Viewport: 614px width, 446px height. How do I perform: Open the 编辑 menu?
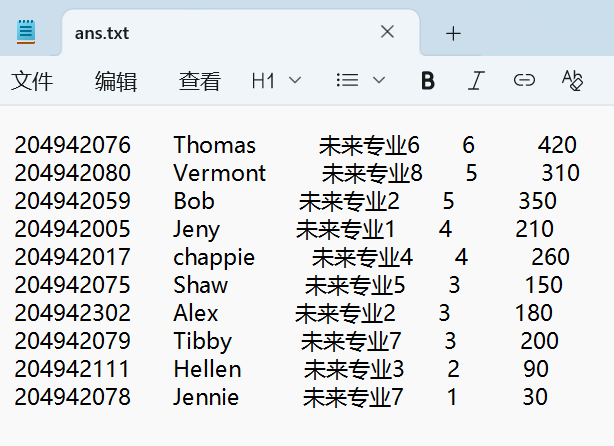(116, 81)
